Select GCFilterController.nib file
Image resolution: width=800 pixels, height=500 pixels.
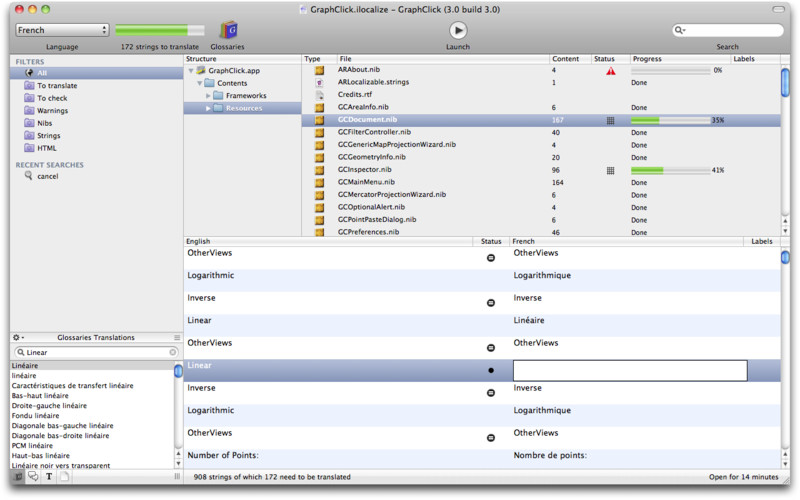[374, 132]
